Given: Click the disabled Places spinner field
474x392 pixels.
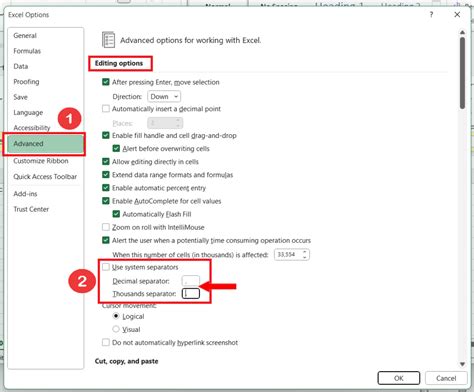Looking at the screenshot, I should tap(165, 123).
